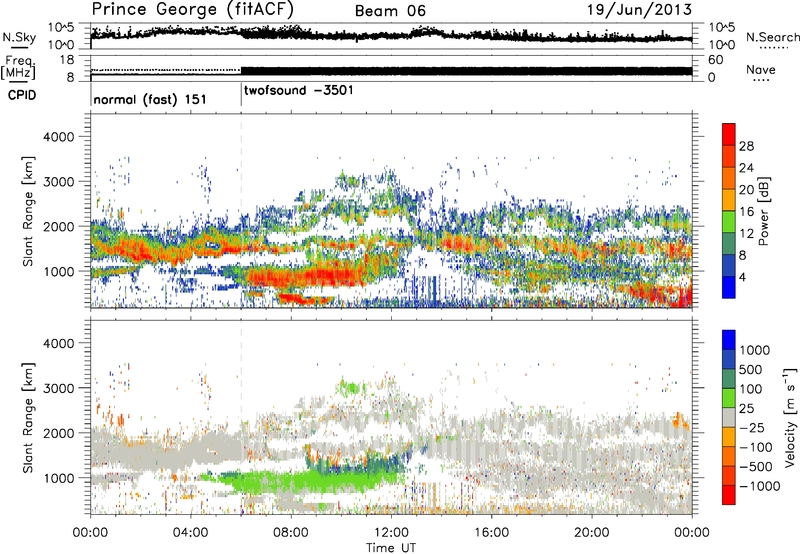
Task: Click "Slant Range [km]" label of power panel
Action: coord(29,211)
